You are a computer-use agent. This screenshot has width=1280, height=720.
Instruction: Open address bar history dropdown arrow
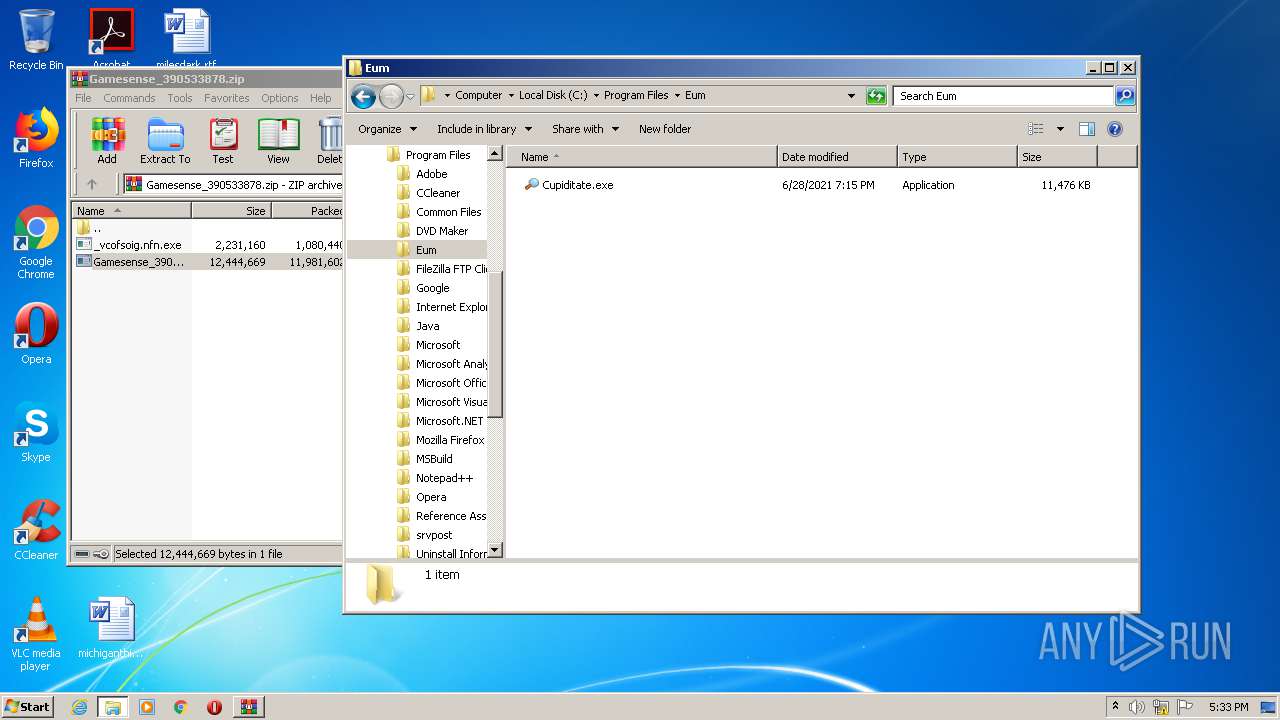851,96
